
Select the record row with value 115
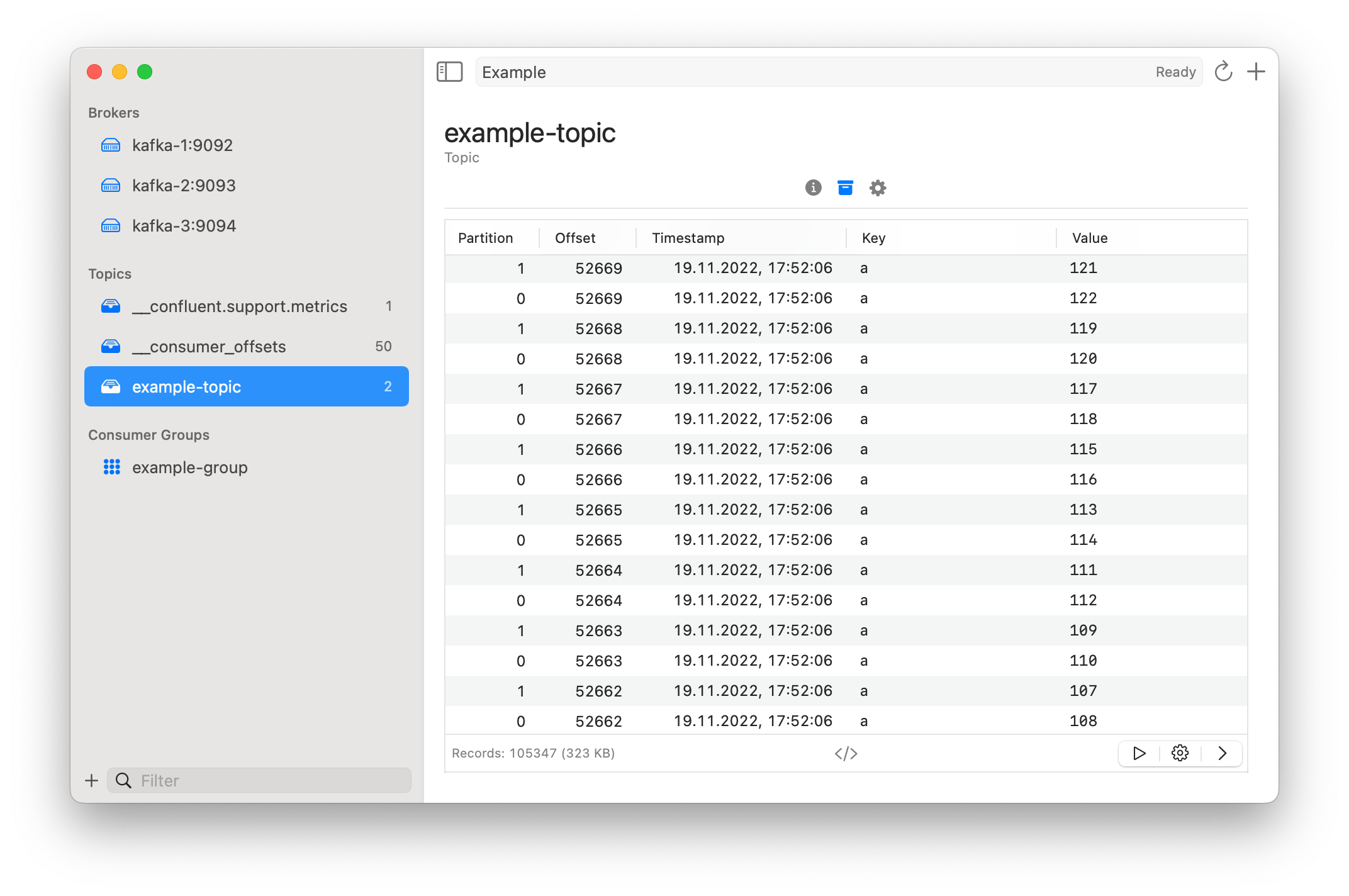tap(846, 449)
